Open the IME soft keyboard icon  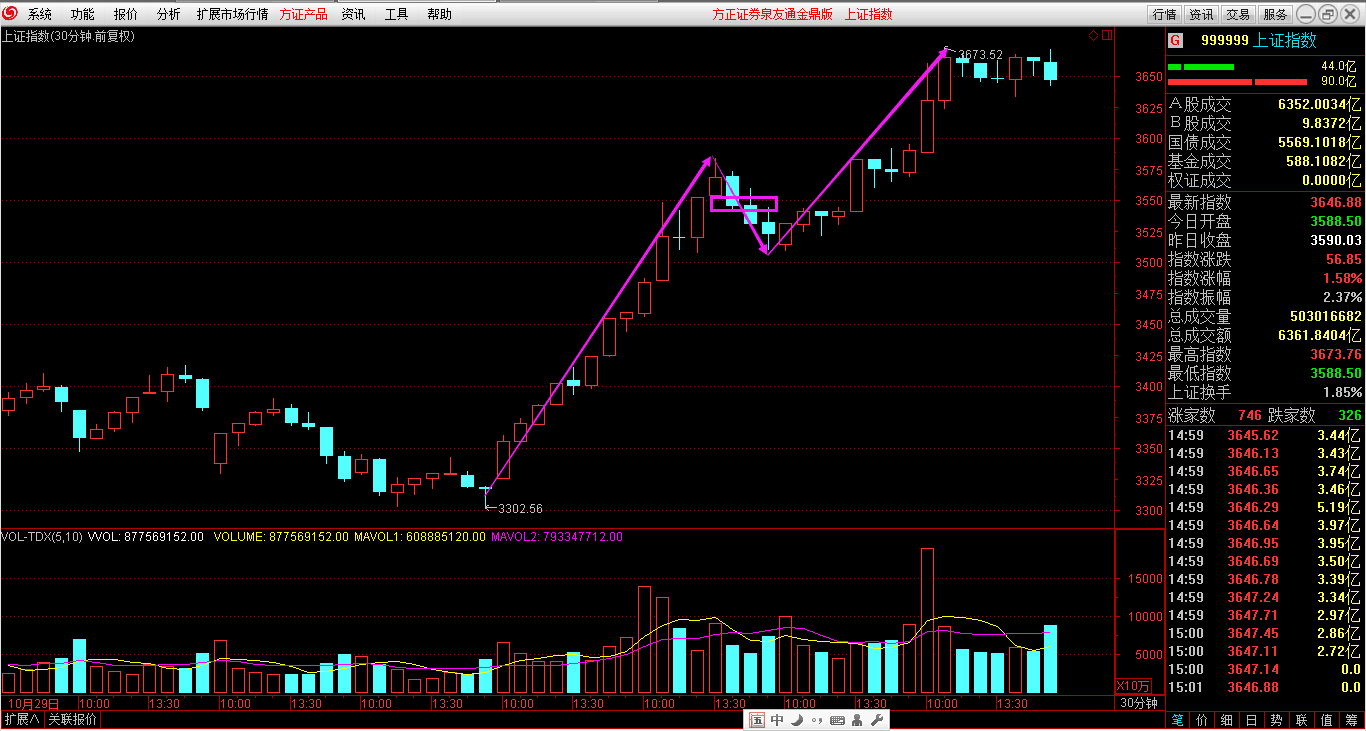(x=837, y=720)
